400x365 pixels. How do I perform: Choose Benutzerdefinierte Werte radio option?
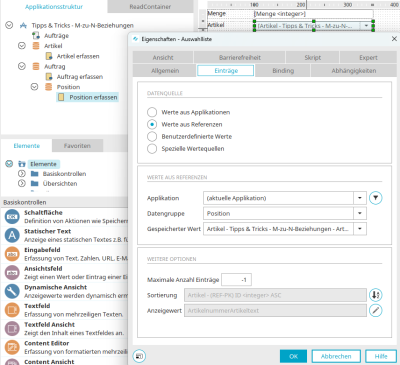(152, 137)
